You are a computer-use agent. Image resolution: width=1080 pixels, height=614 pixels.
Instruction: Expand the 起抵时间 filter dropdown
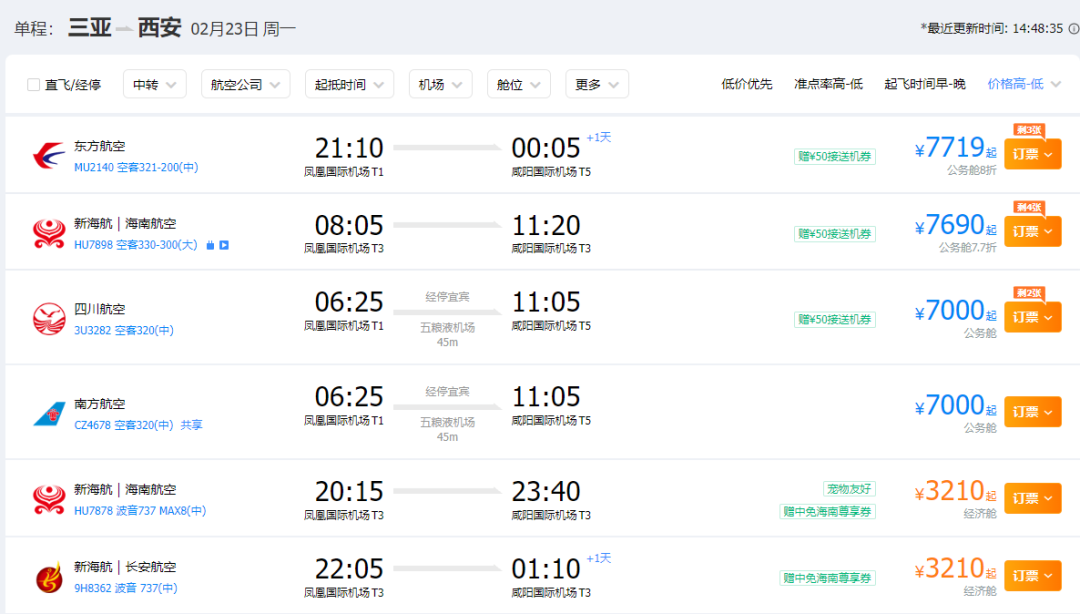click(x=349, y=85)
